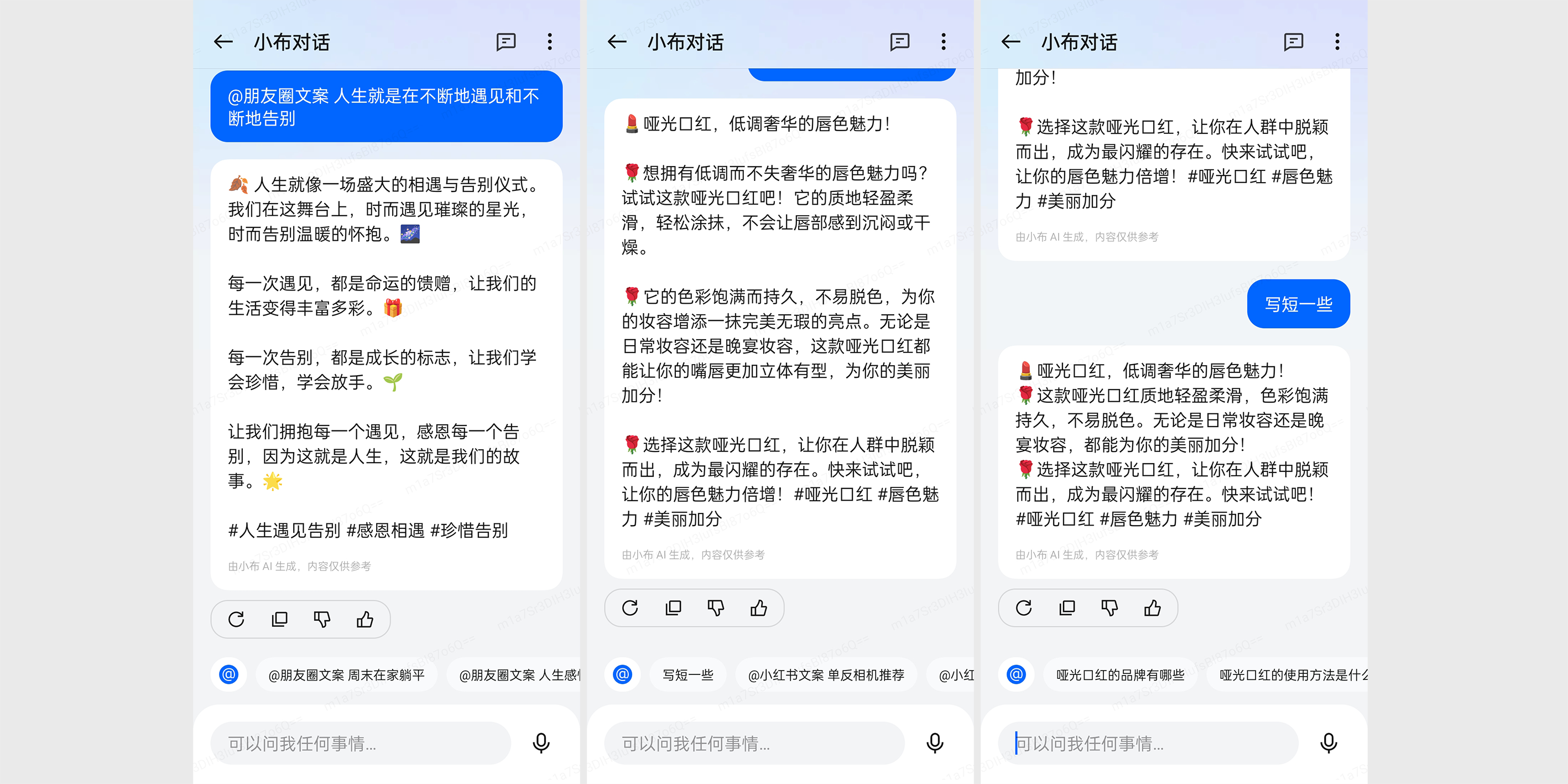Focus the input field in right screen
This screenshot has height=784, width=1568.
(x=1148, y=743)
